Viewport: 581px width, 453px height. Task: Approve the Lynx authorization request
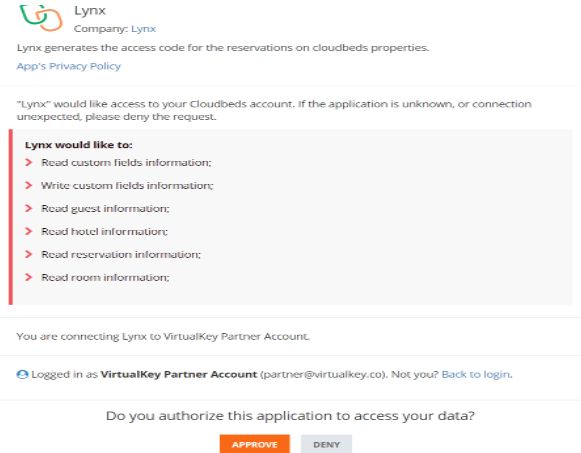click(255, 444)
